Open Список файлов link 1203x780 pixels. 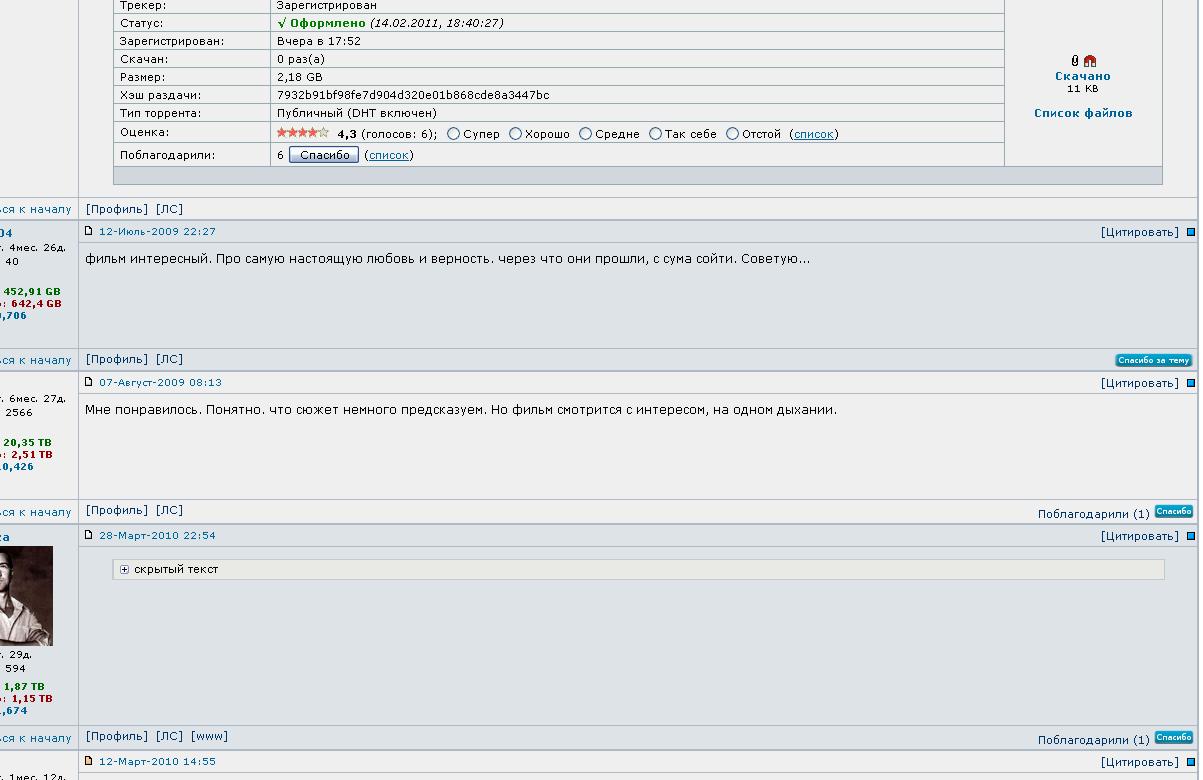coord(1083,113)
